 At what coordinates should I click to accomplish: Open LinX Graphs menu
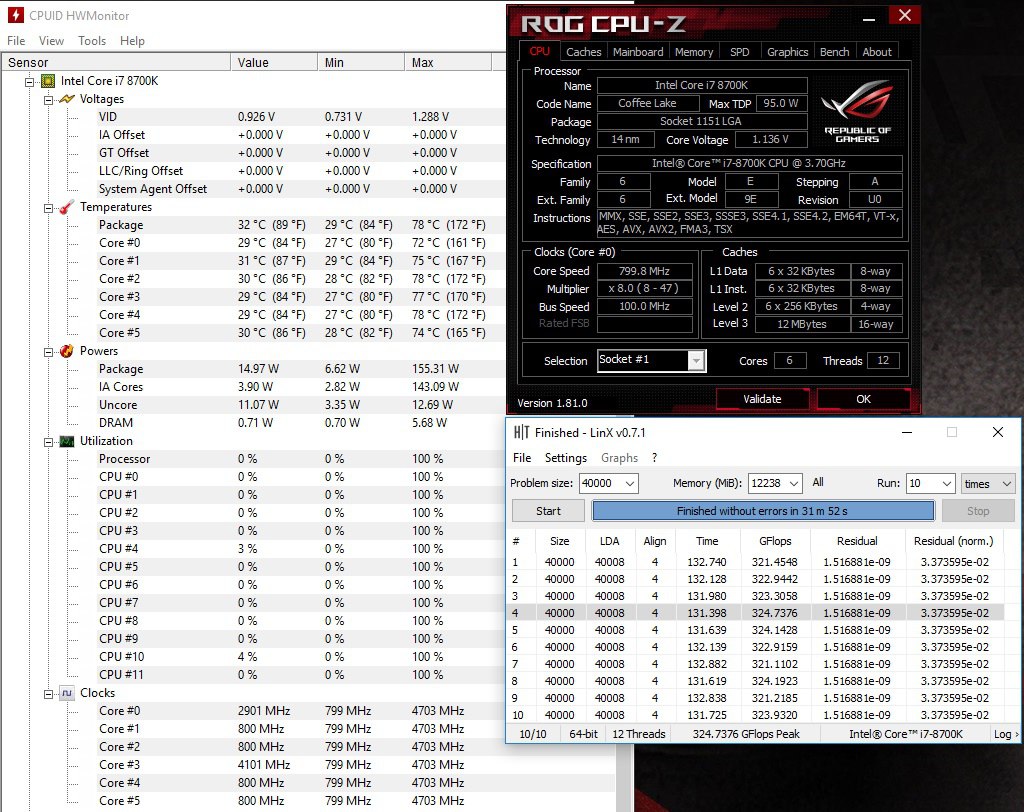coord(619,458)
